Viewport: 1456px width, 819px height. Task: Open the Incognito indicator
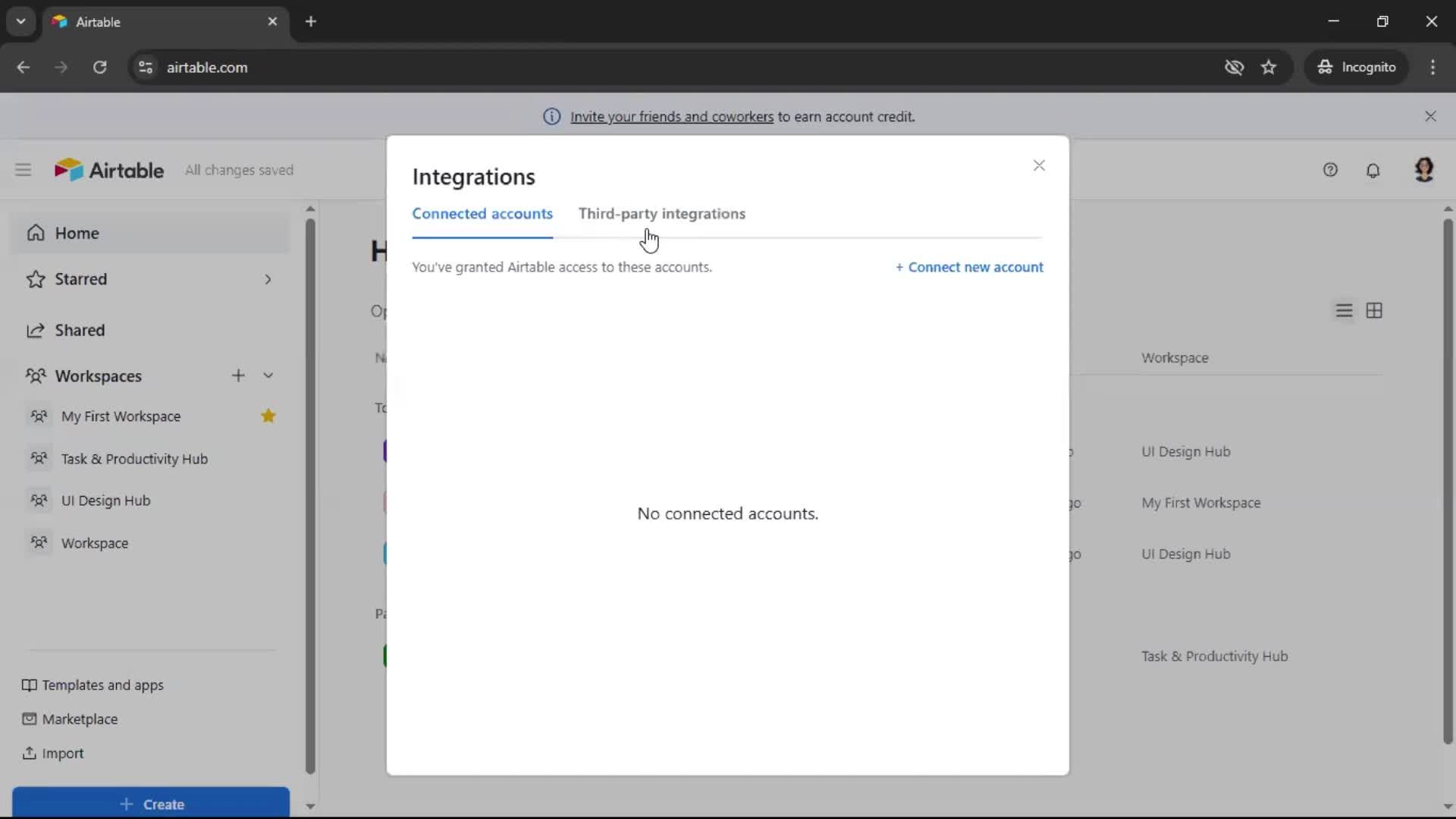(x=1357, y=67)
